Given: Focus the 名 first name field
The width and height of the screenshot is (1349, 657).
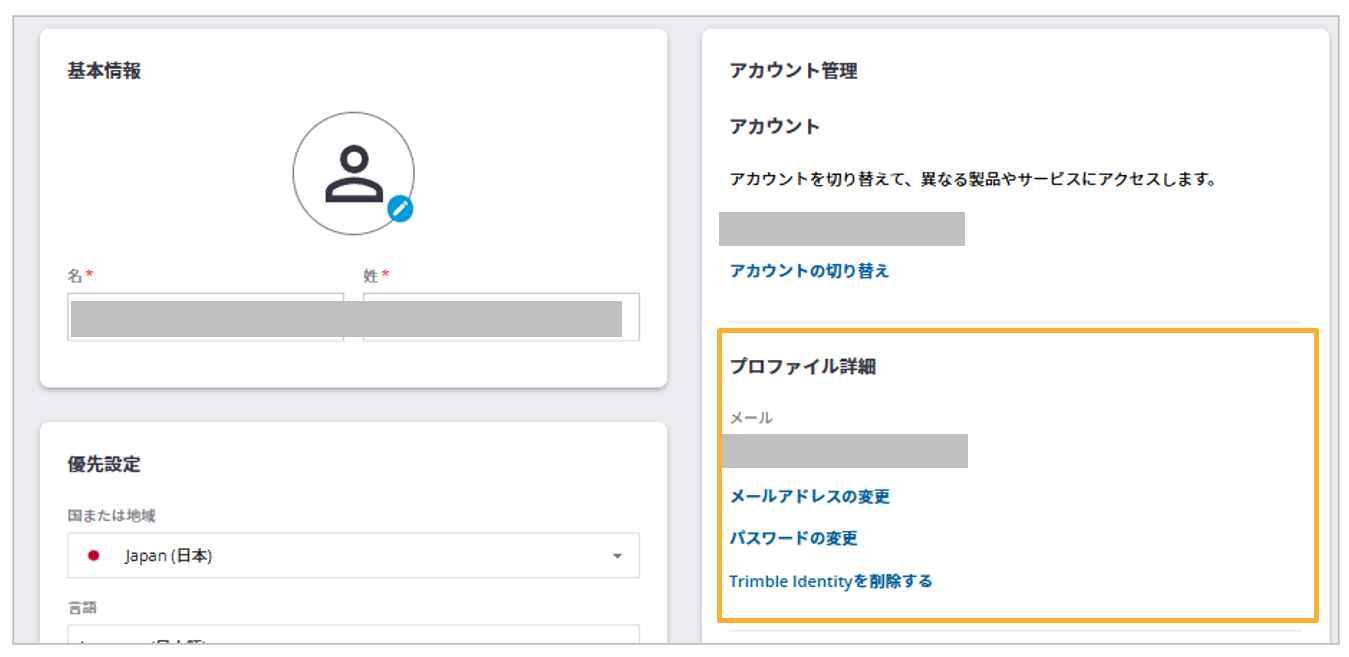Looking at the screenshot, I should click(x=205, y=318).
